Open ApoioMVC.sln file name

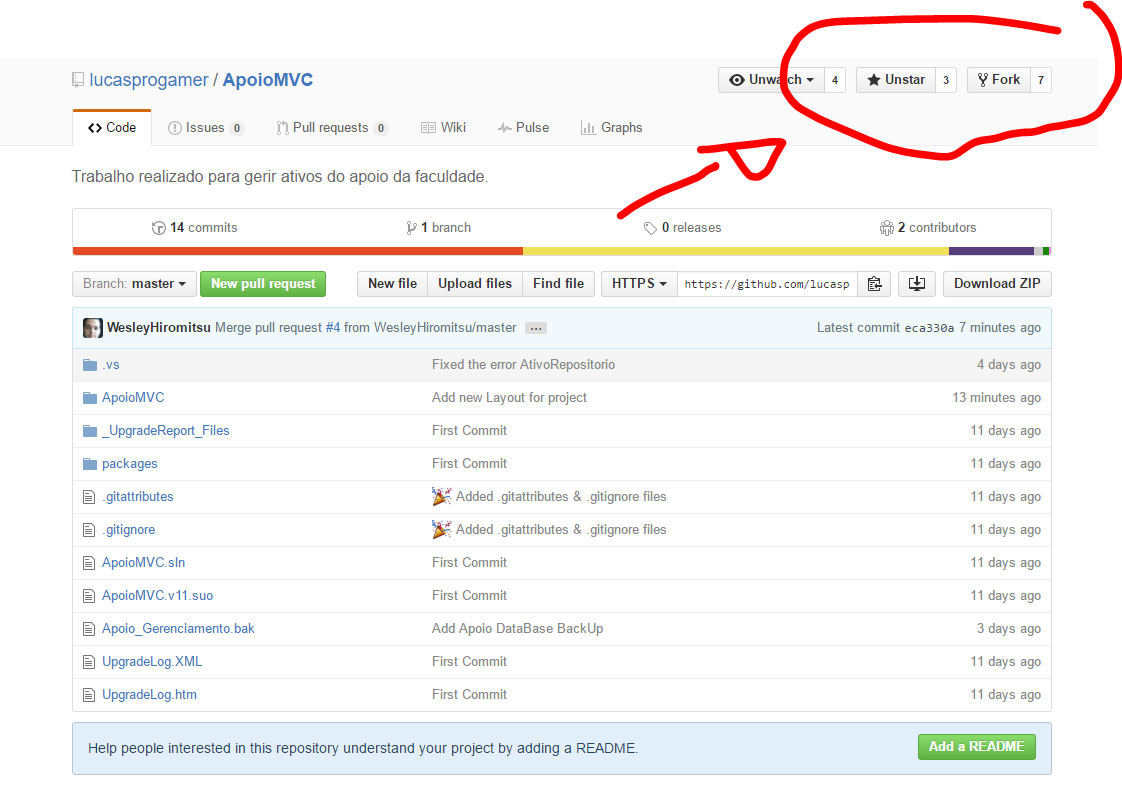click(143, 563)
